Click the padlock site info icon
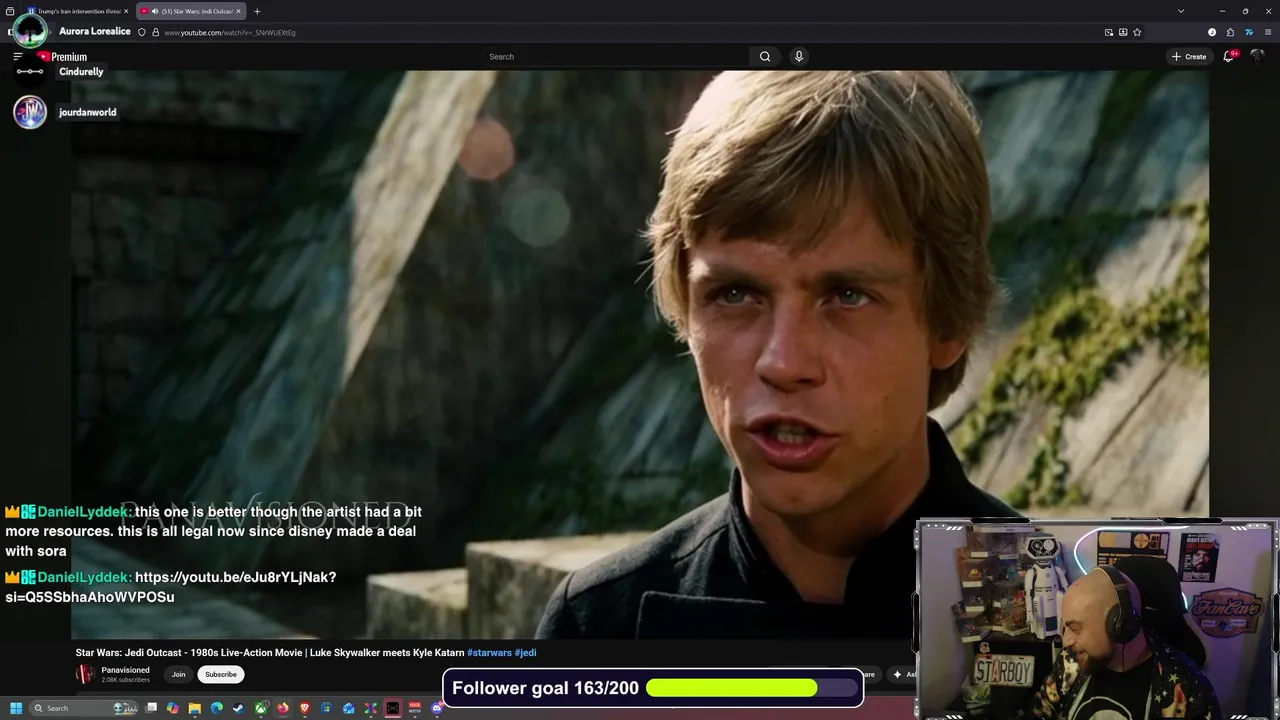Viewport: 1280px width, 720px height. point(155,32)
